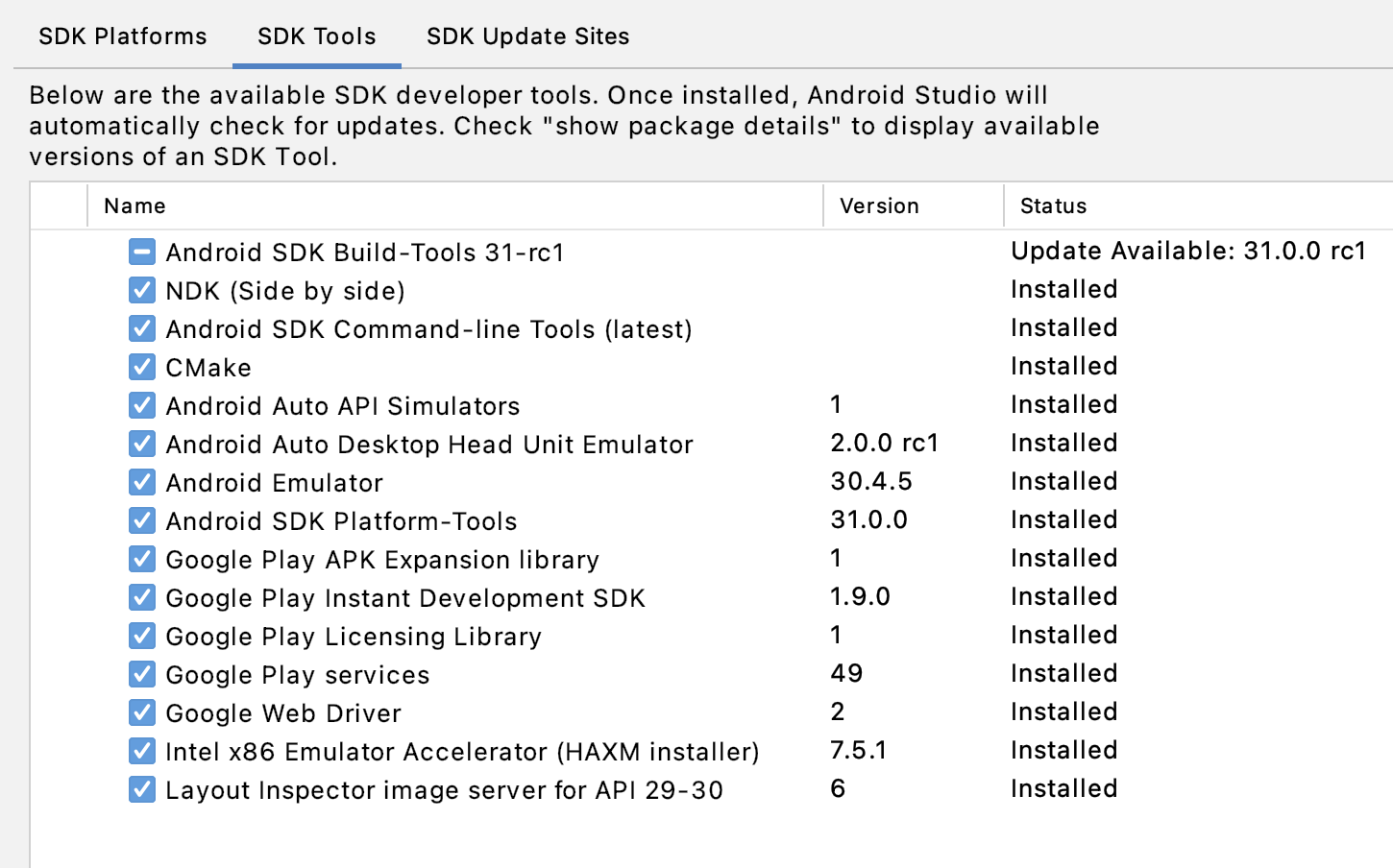Click version '2' of Google Web Driver

838,711
